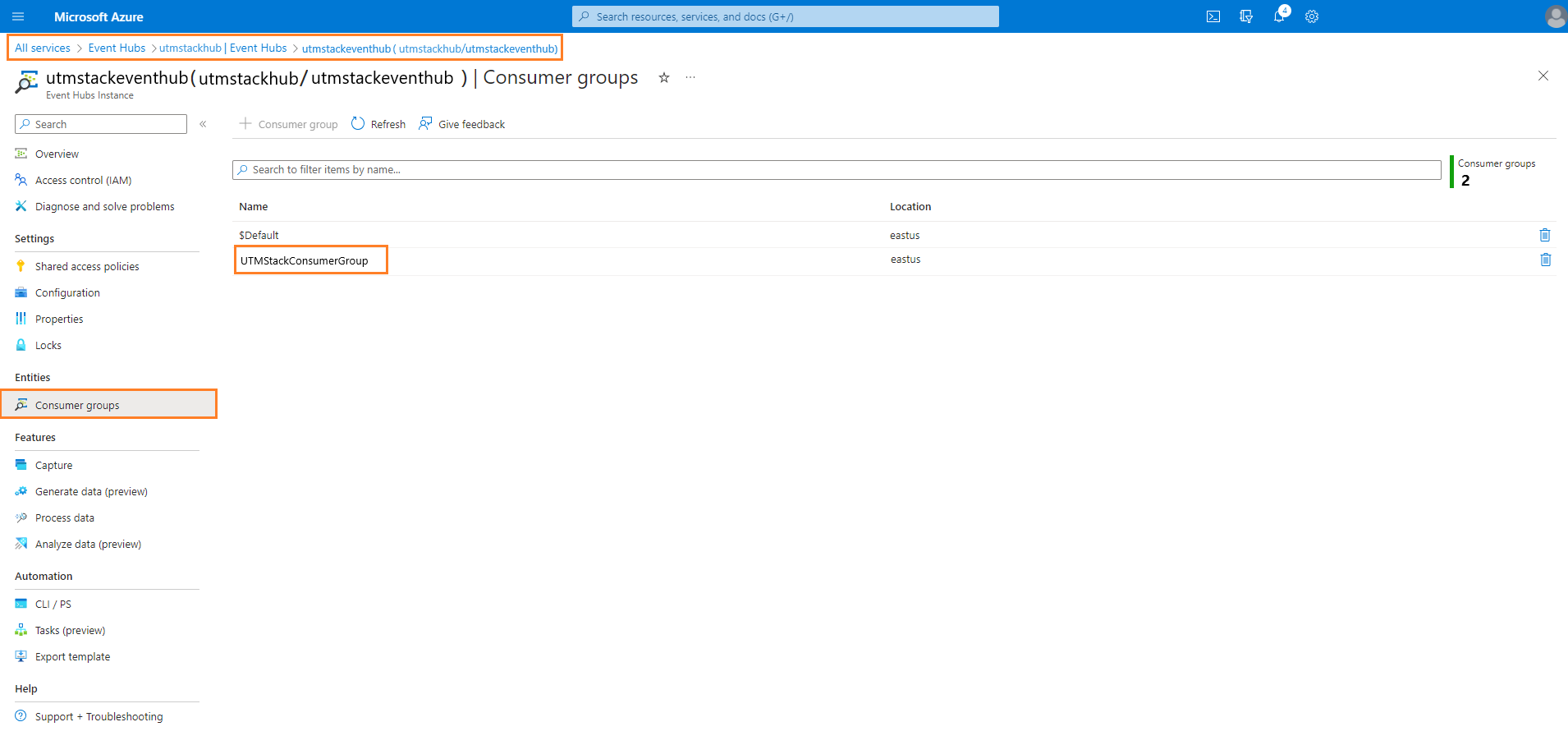This screenshot has height=745, width=1568.
Task: Close the Consumer groups blade
Action: click(1543, 76)
